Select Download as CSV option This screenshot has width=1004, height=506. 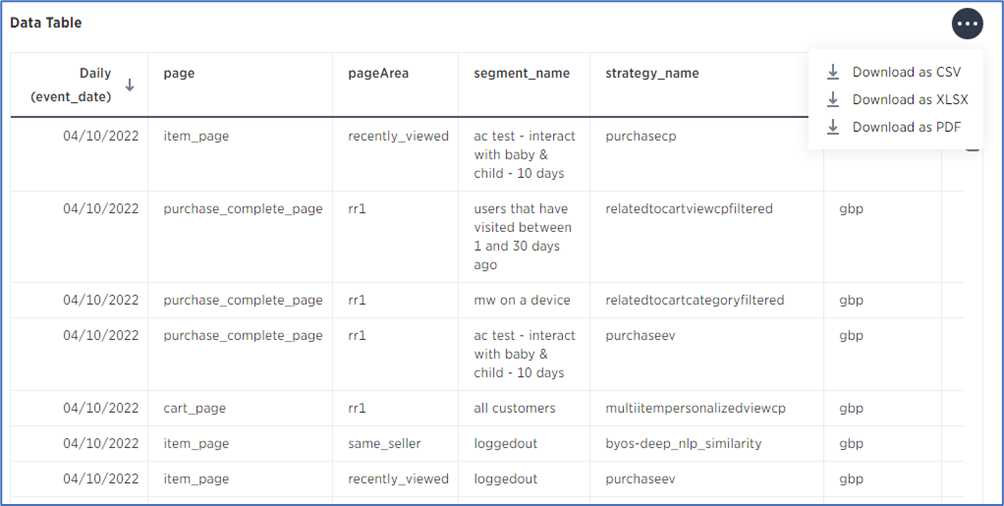click(895, 72)
